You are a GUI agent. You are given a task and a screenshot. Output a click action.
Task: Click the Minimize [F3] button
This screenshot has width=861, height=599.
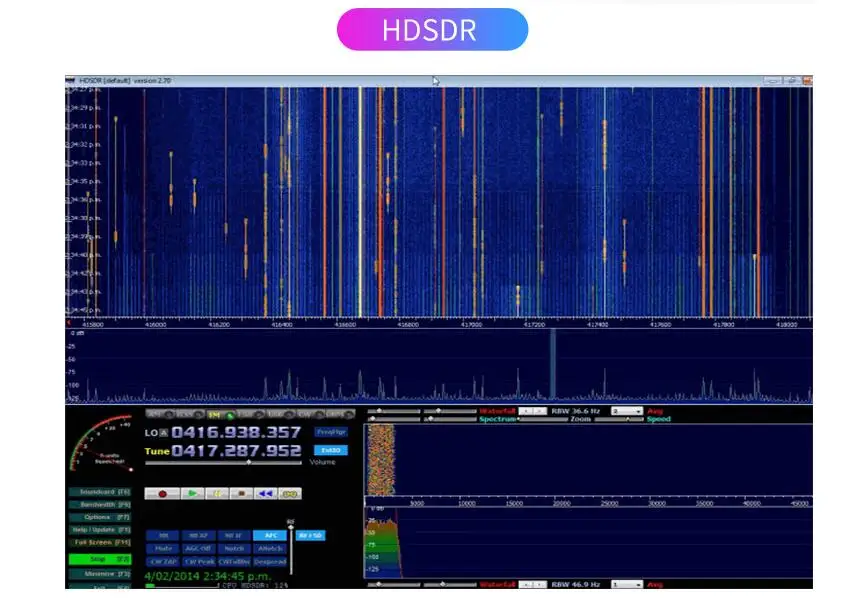point(100,574)
